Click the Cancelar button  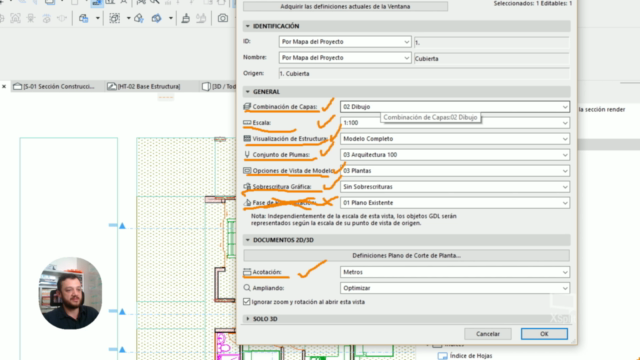488,334
